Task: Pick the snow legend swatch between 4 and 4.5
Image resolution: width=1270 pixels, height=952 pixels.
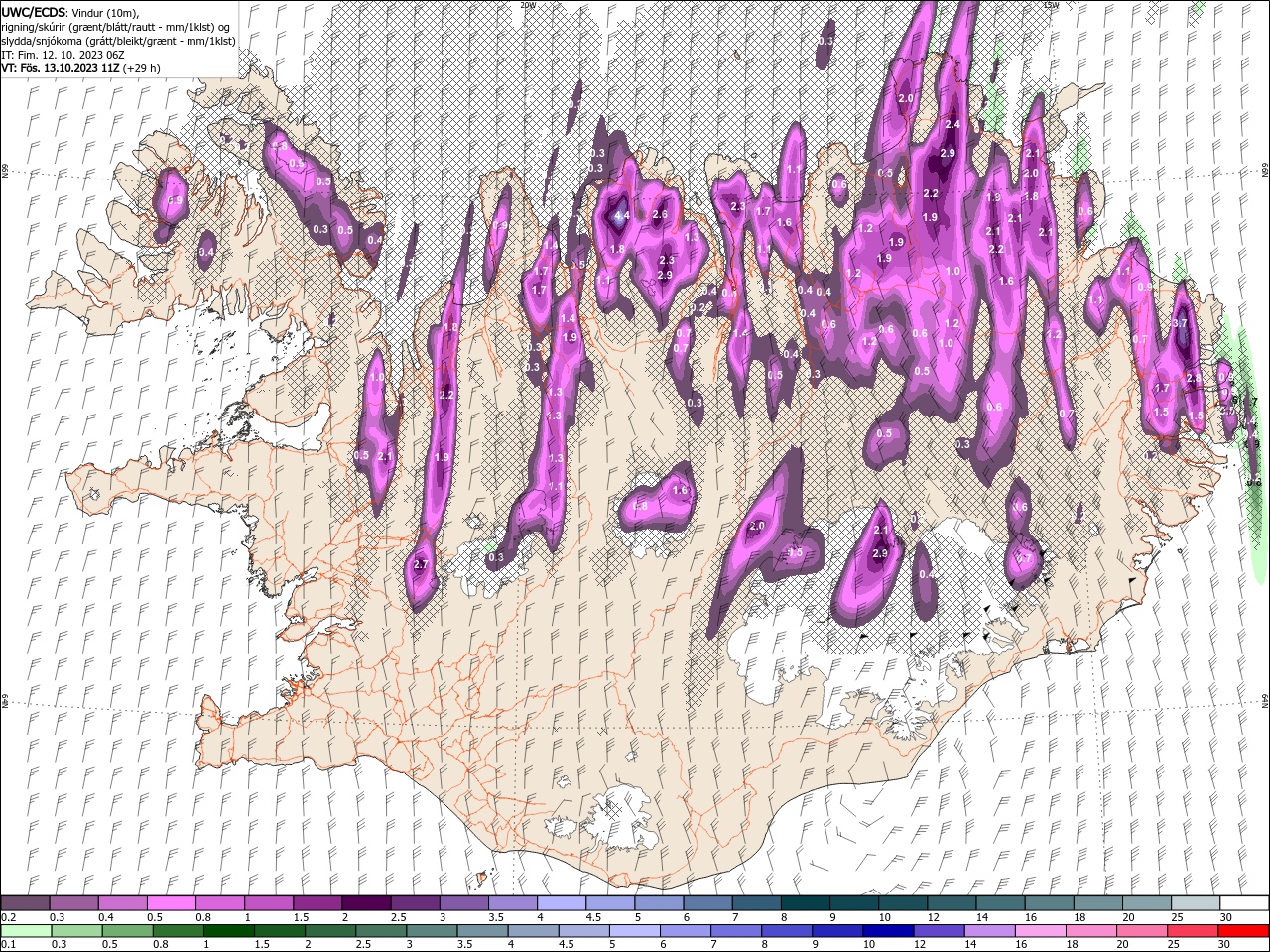Action: point(561,902)
